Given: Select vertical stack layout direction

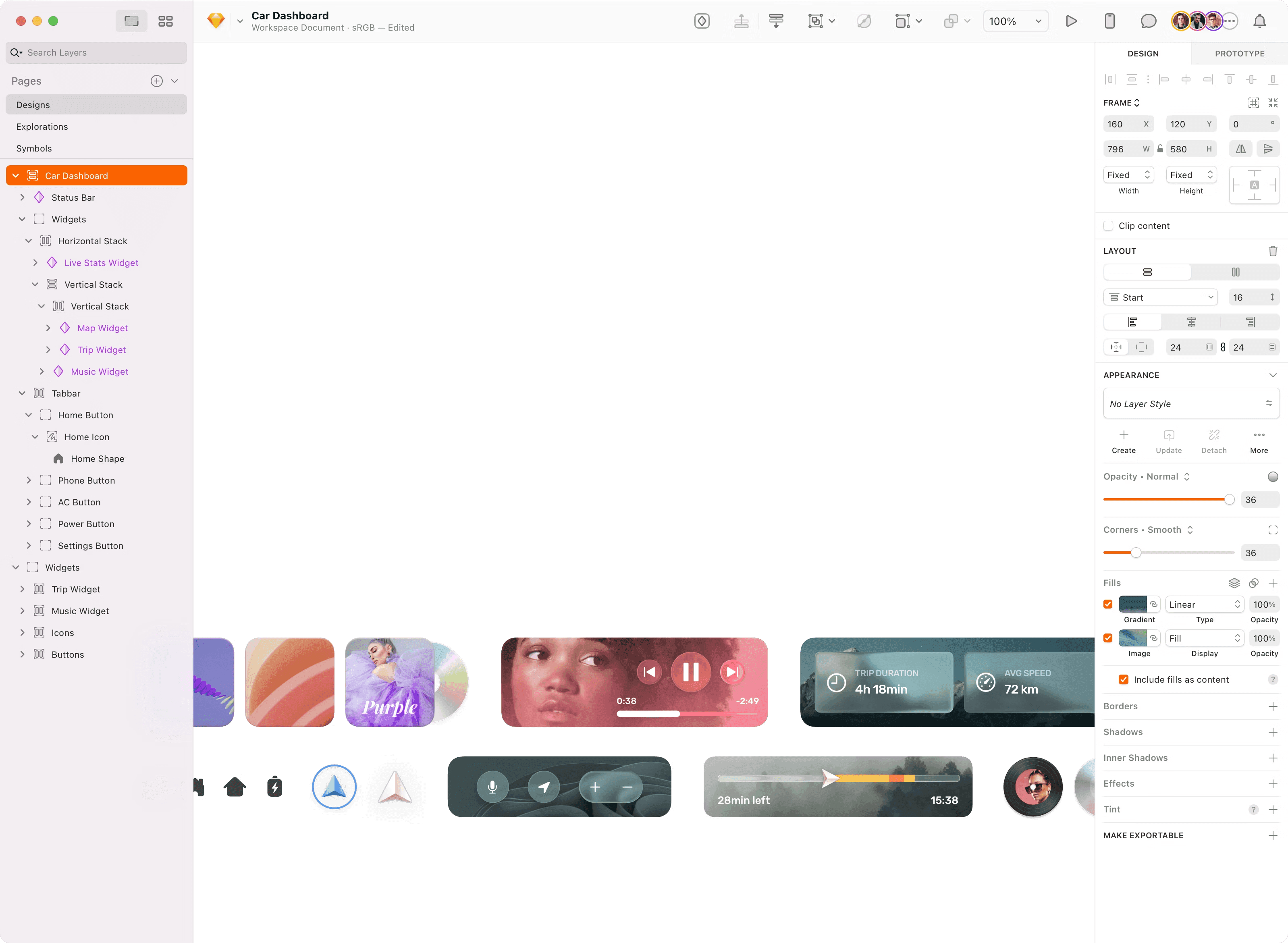Looking at the screenshot, I should [x=1147, y=272].
